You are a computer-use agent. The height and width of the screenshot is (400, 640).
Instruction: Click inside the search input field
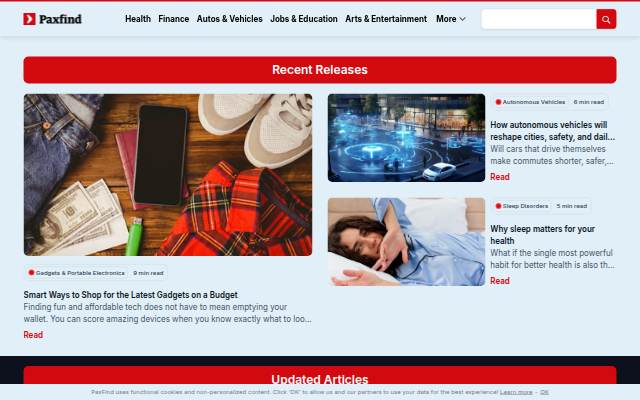pos(539,19)
